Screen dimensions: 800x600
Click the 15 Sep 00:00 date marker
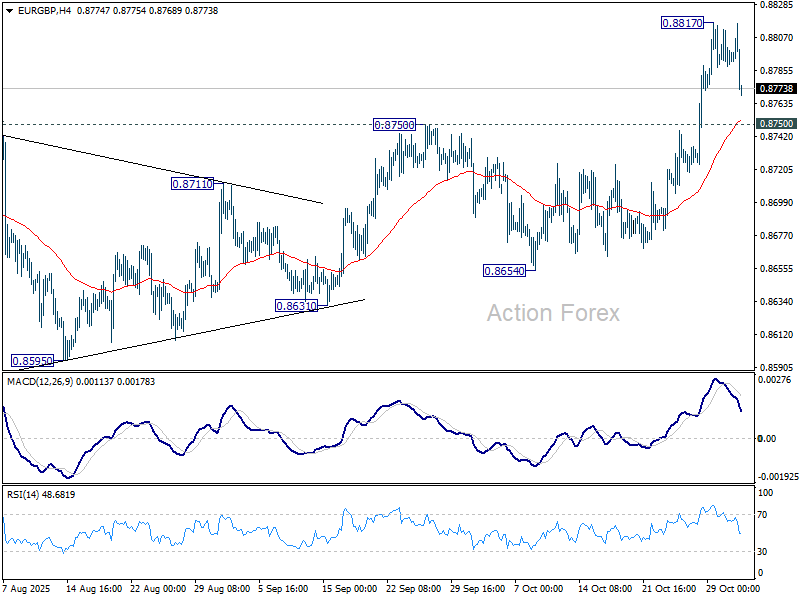[350, 589]
